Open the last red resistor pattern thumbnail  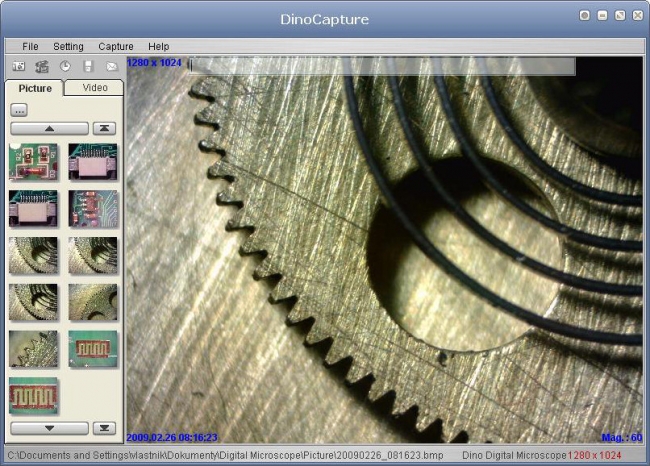tap(33, 395)
